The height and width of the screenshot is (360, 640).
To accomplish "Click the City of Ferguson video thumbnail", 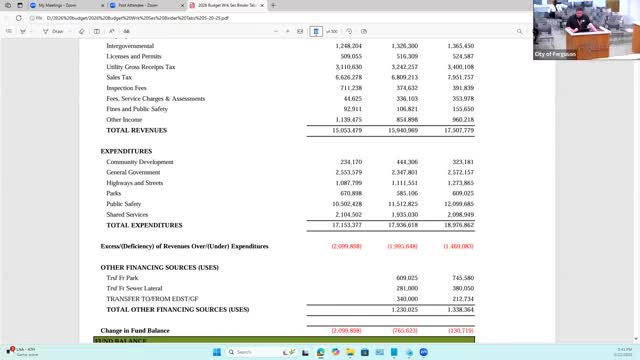I will pos(586,30).
